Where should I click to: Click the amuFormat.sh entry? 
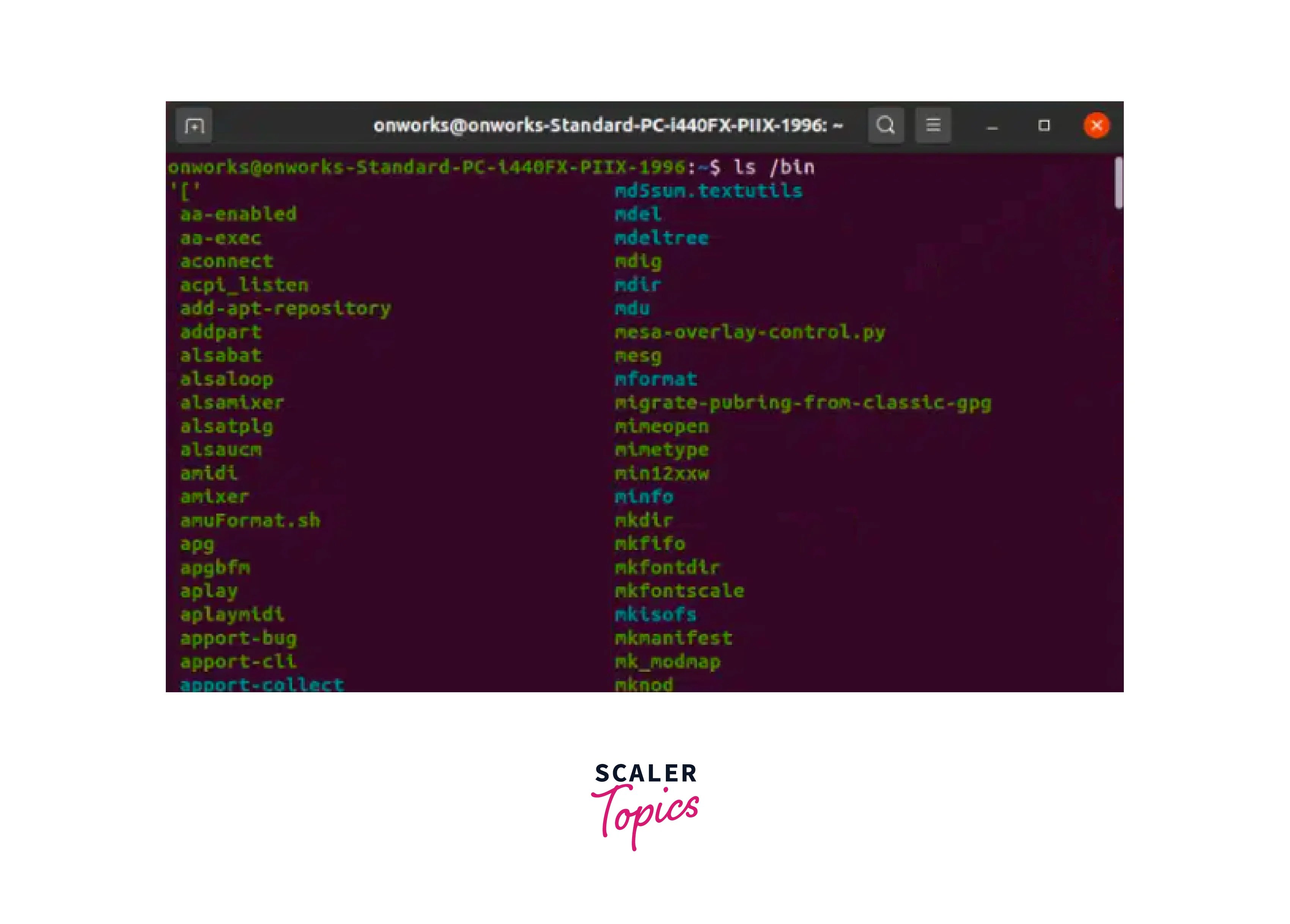(250, 520)
